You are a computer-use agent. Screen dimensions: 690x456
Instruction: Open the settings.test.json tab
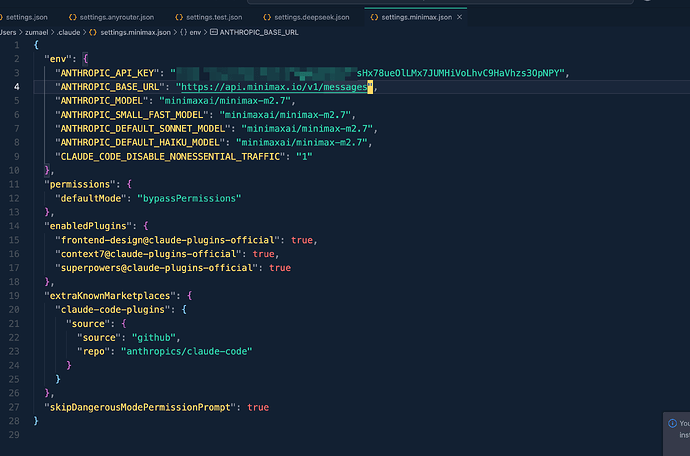pos(214,17)
